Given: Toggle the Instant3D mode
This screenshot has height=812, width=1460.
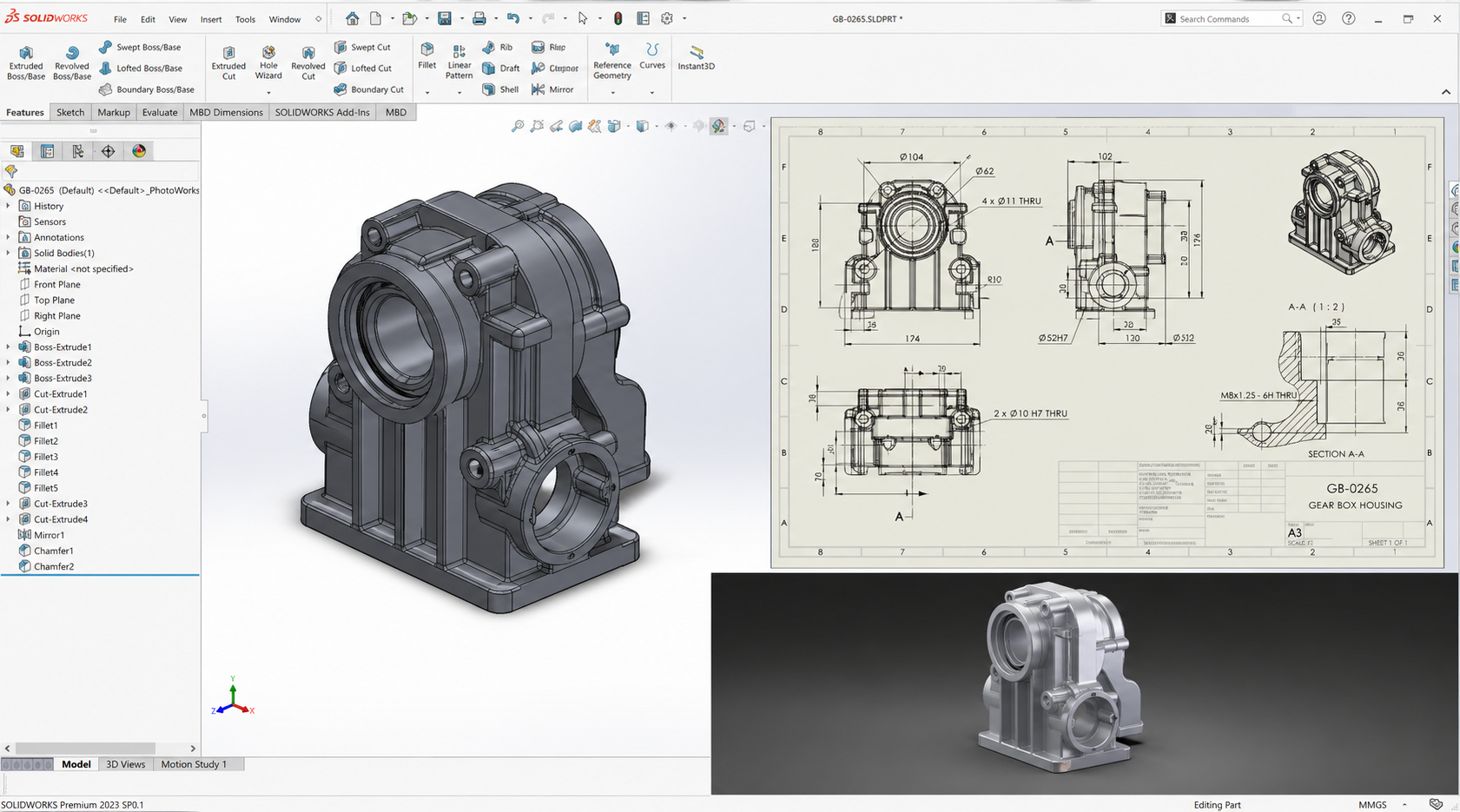Looking at the screenshot, I should coord(696,56).
